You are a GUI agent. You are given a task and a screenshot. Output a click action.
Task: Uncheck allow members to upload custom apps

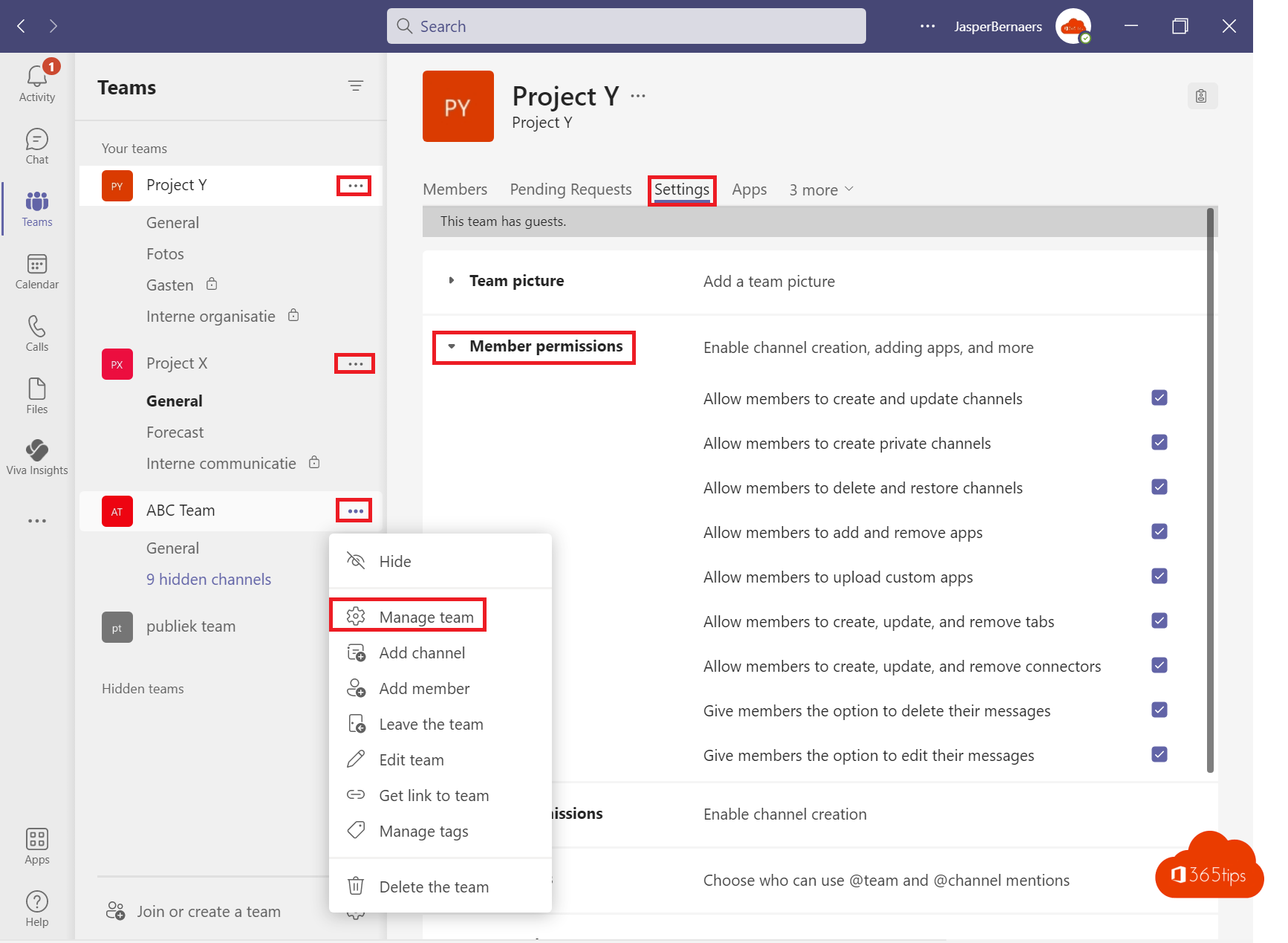(x=1159, y=577)
